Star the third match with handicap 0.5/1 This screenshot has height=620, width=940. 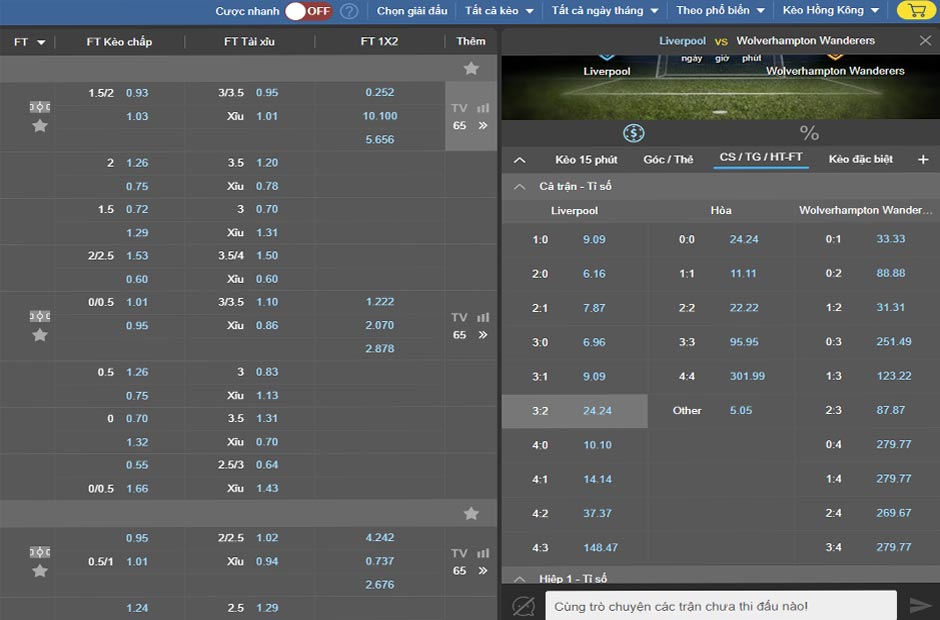pyautogui.click(x=40, y=571)
